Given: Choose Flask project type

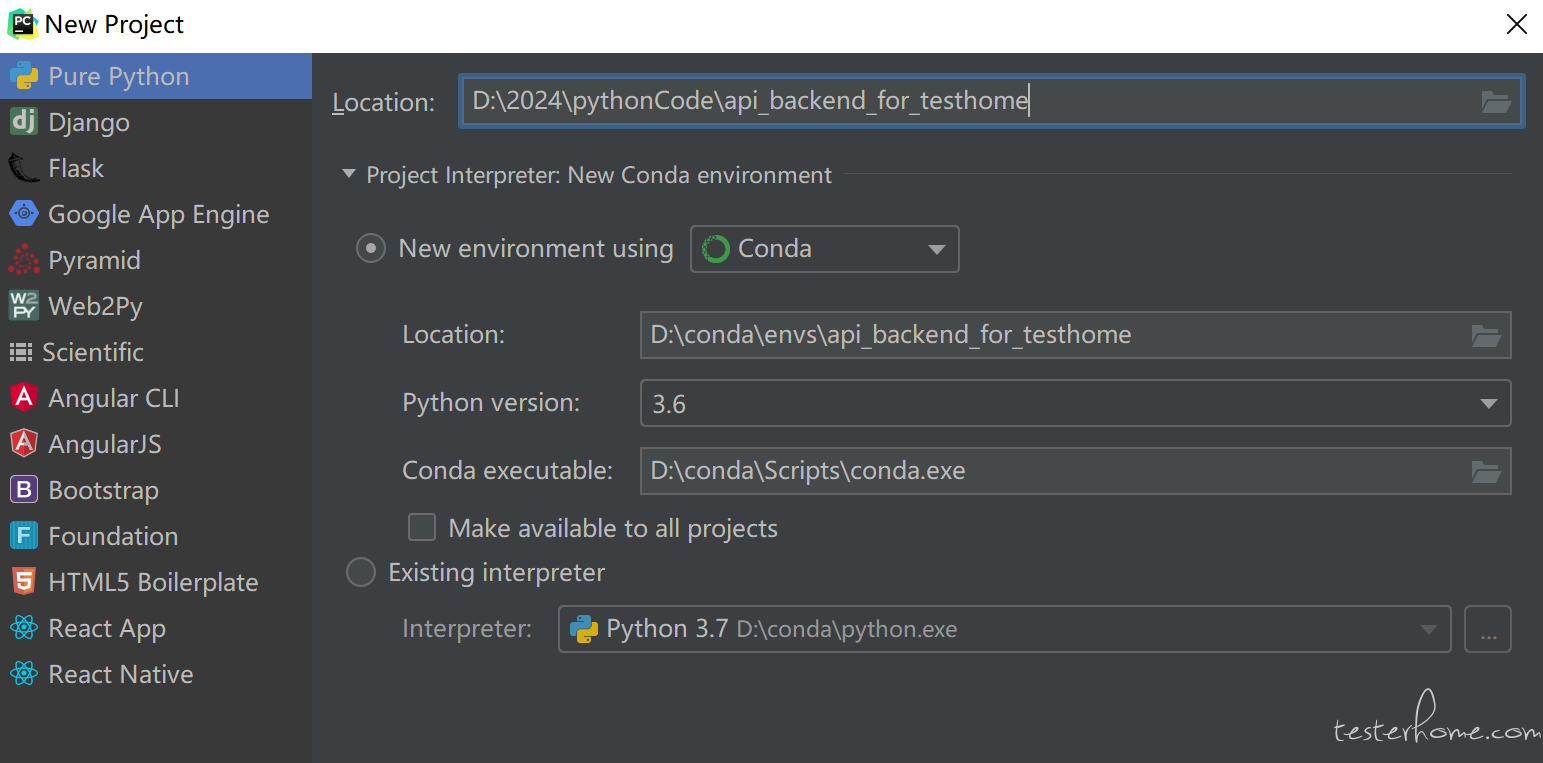Looking at the screenshot, I should (x=156, y=168).
